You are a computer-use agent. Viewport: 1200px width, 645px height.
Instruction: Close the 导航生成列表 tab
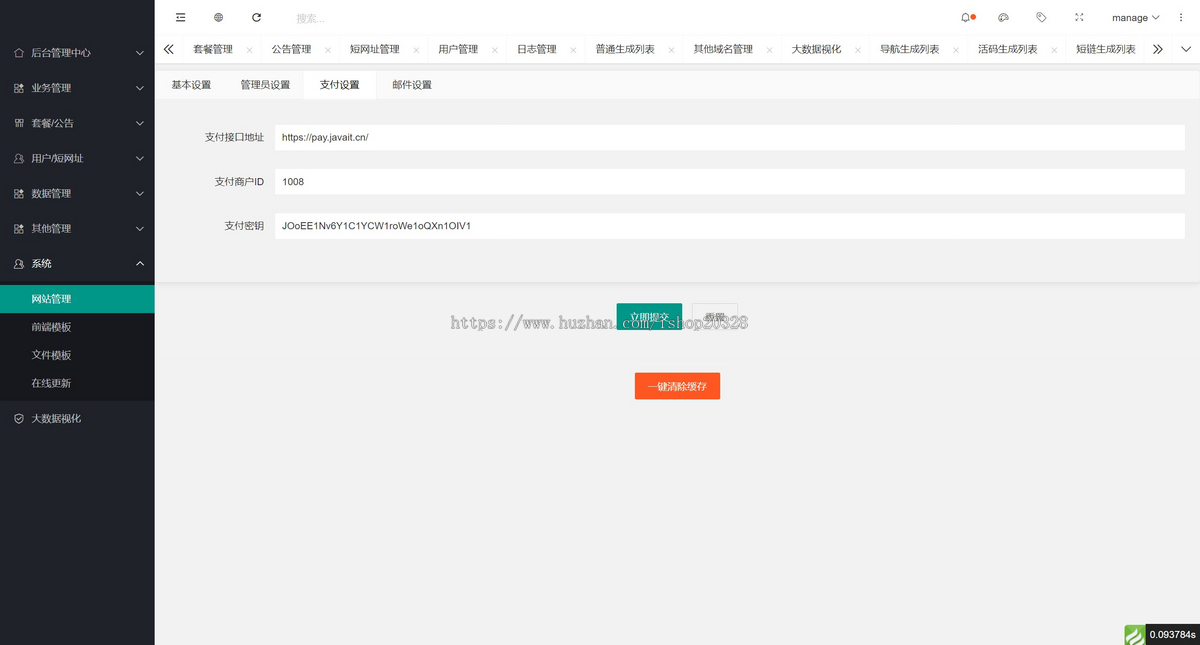click(955, 50)
